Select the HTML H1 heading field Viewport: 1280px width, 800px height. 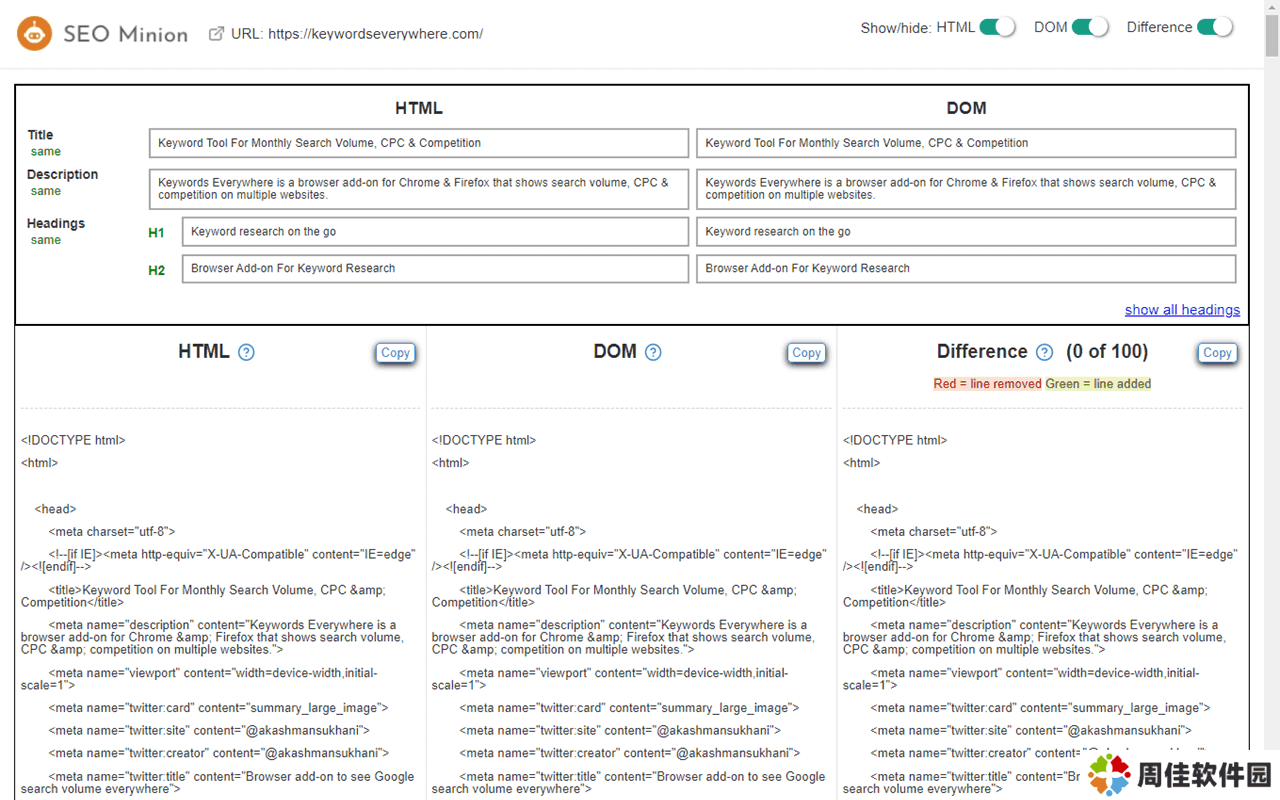[435, 232]
